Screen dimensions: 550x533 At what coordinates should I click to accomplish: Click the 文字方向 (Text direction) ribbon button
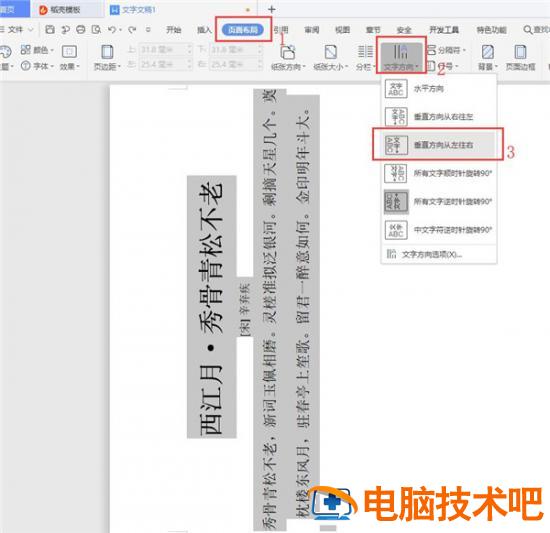401,57
